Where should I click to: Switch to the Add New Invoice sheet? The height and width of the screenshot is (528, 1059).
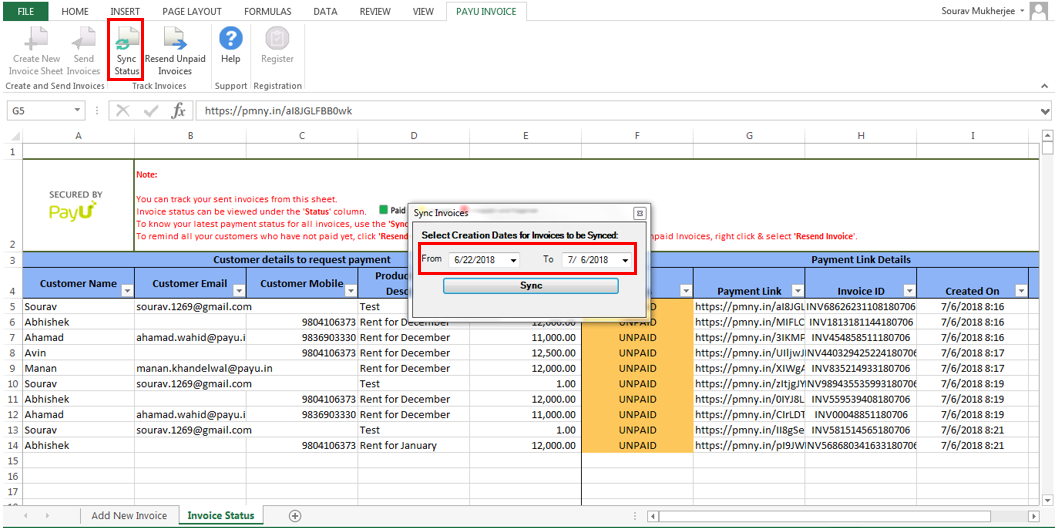[129, 515]
